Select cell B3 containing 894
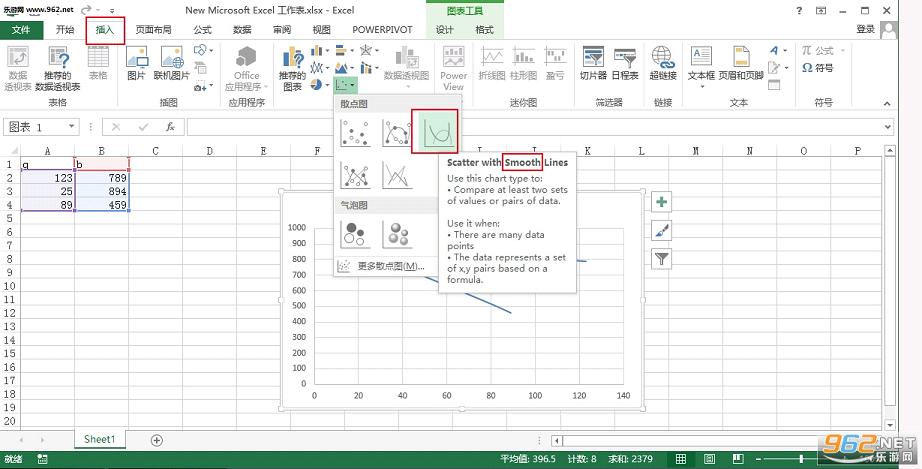 [x=102, y=192]
